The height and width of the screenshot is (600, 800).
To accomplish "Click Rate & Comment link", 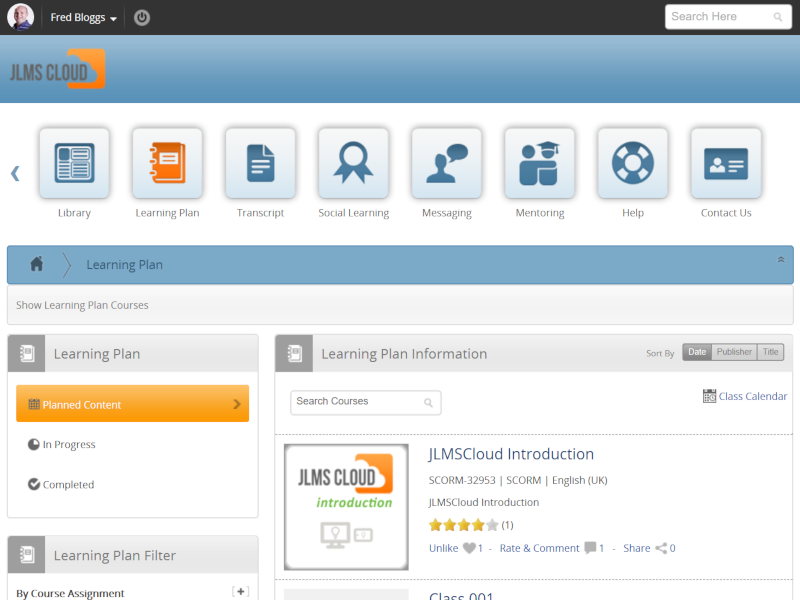I will tap(539, 548).
